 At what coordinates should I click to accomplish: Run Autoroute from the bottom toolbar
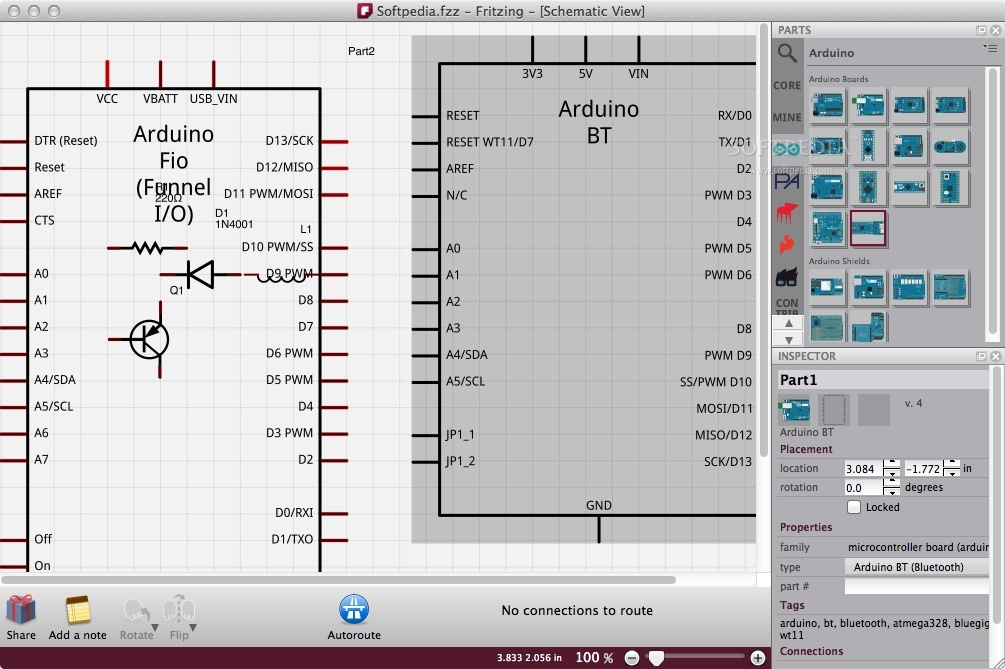click(354, 609)
